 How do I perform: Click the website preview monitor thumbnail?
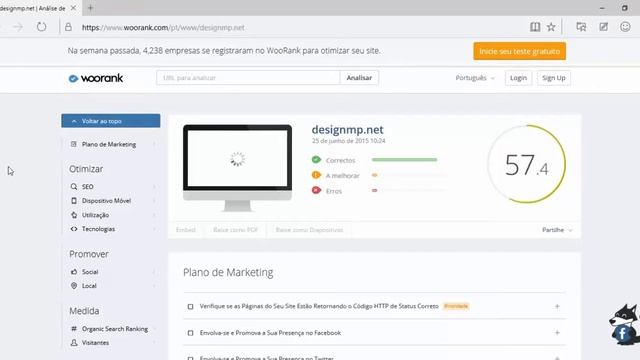238,168
